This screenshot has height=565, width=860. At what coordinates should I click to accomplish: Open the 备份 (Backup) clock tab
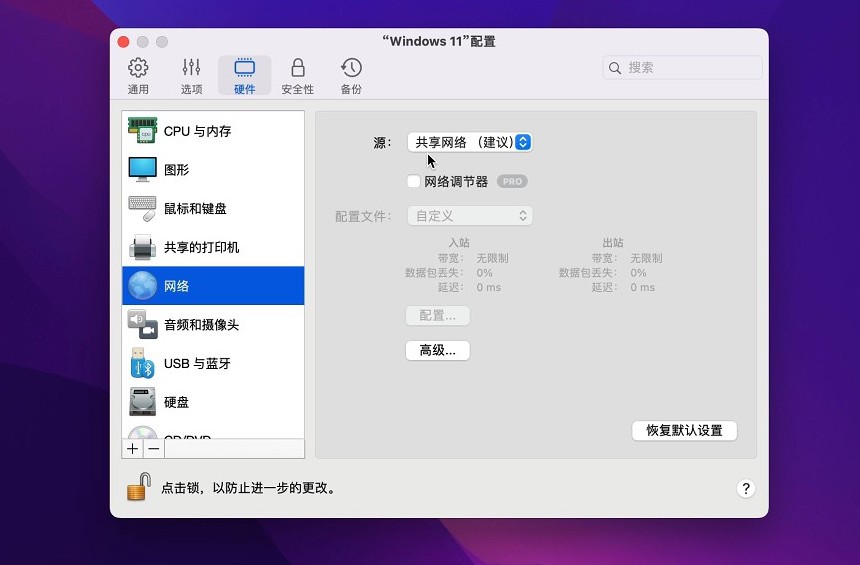point(351,76)
